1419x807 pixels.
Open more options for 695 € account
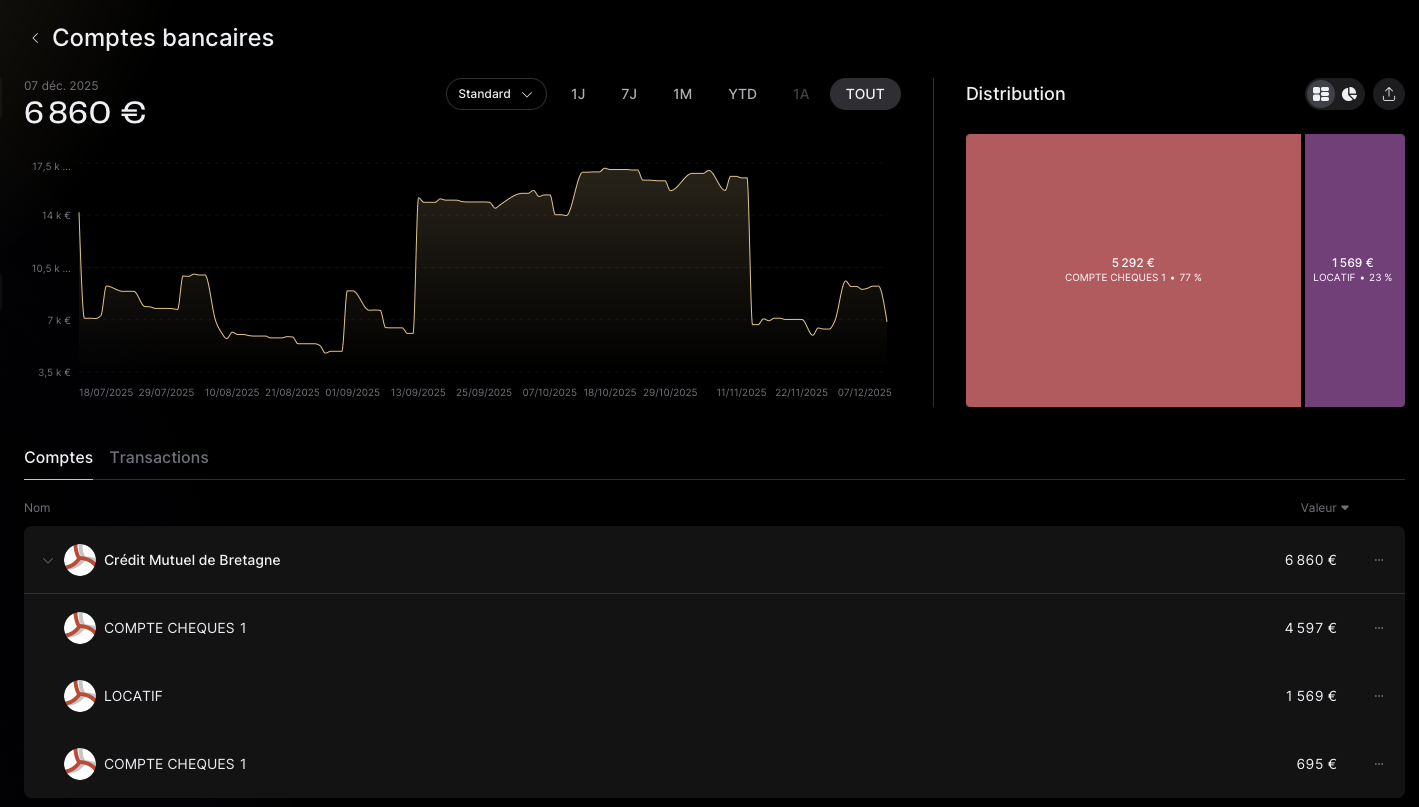pos(1378,764)
